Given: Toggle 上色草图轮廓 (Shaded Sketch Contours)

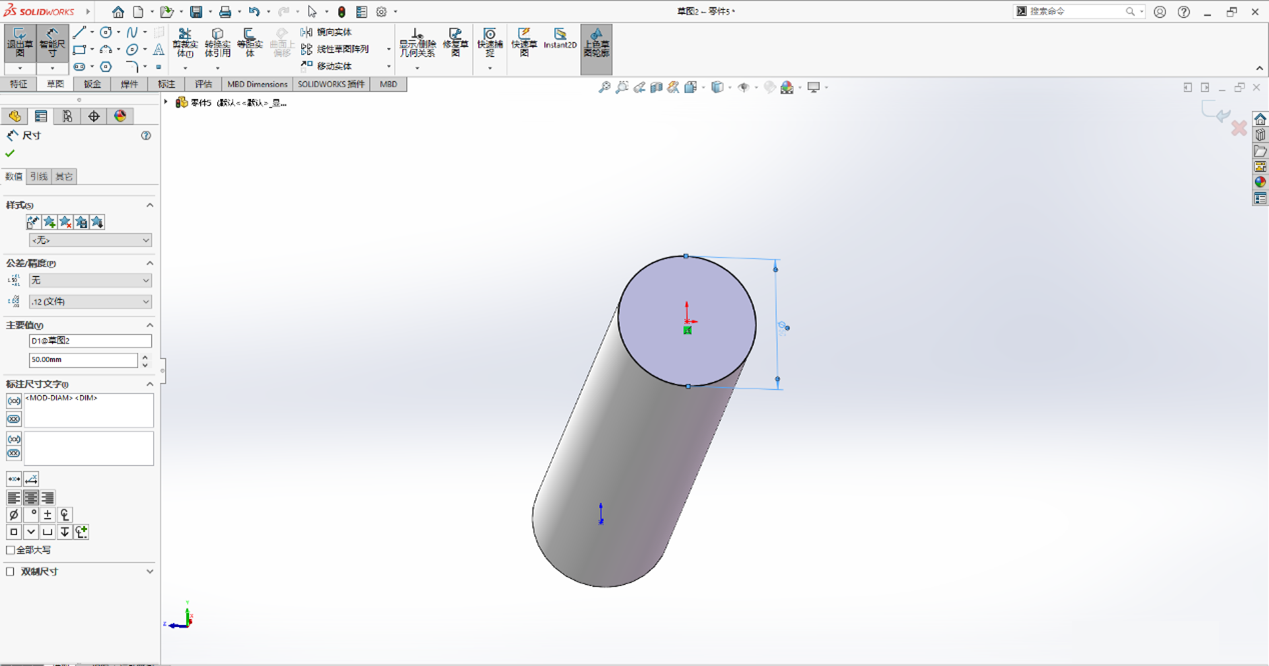Looking at the screenshot, I should (596, 42).
